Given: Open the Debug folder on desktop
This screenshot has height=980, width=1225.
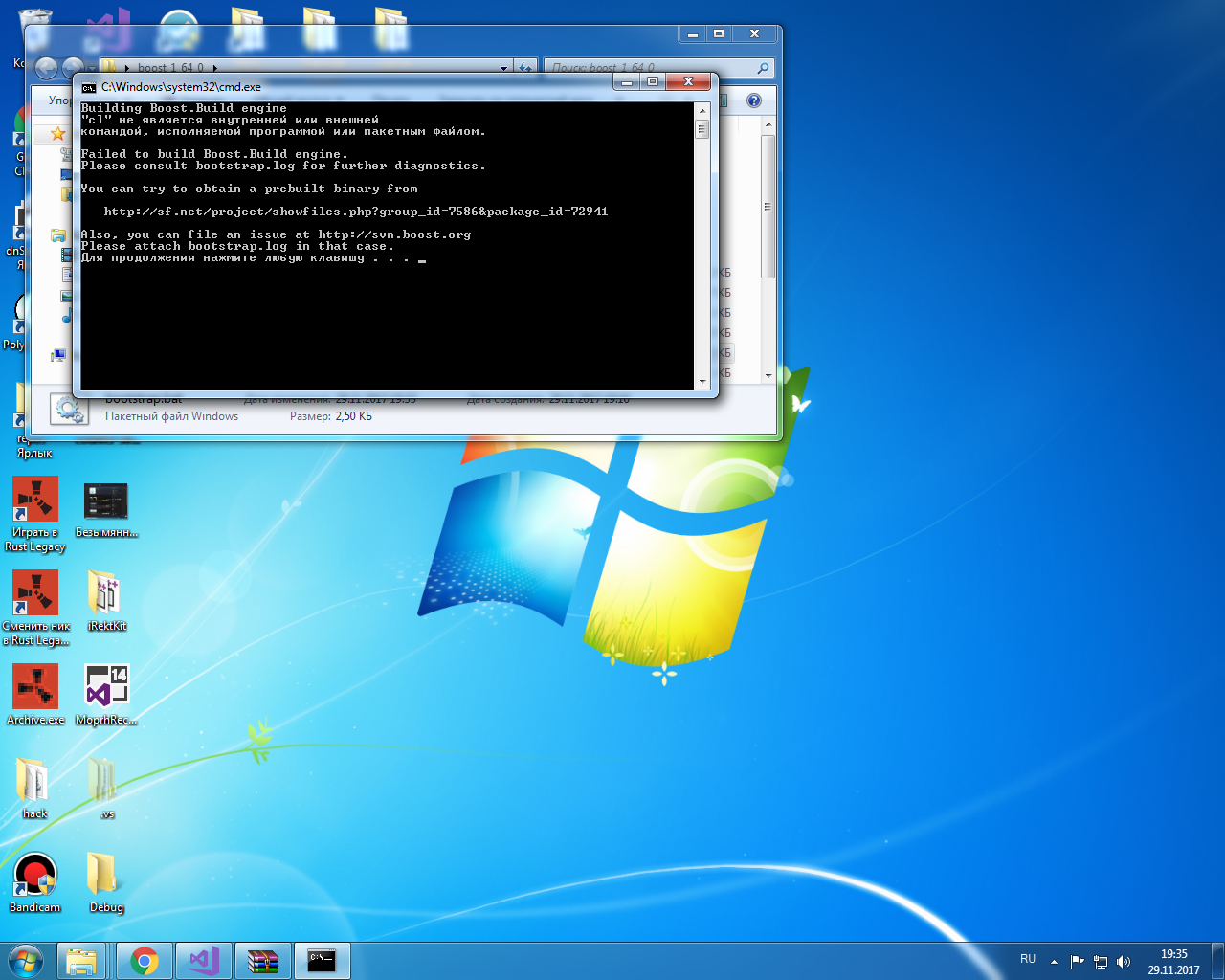Looking at the screenshot, I should point(106,882).
